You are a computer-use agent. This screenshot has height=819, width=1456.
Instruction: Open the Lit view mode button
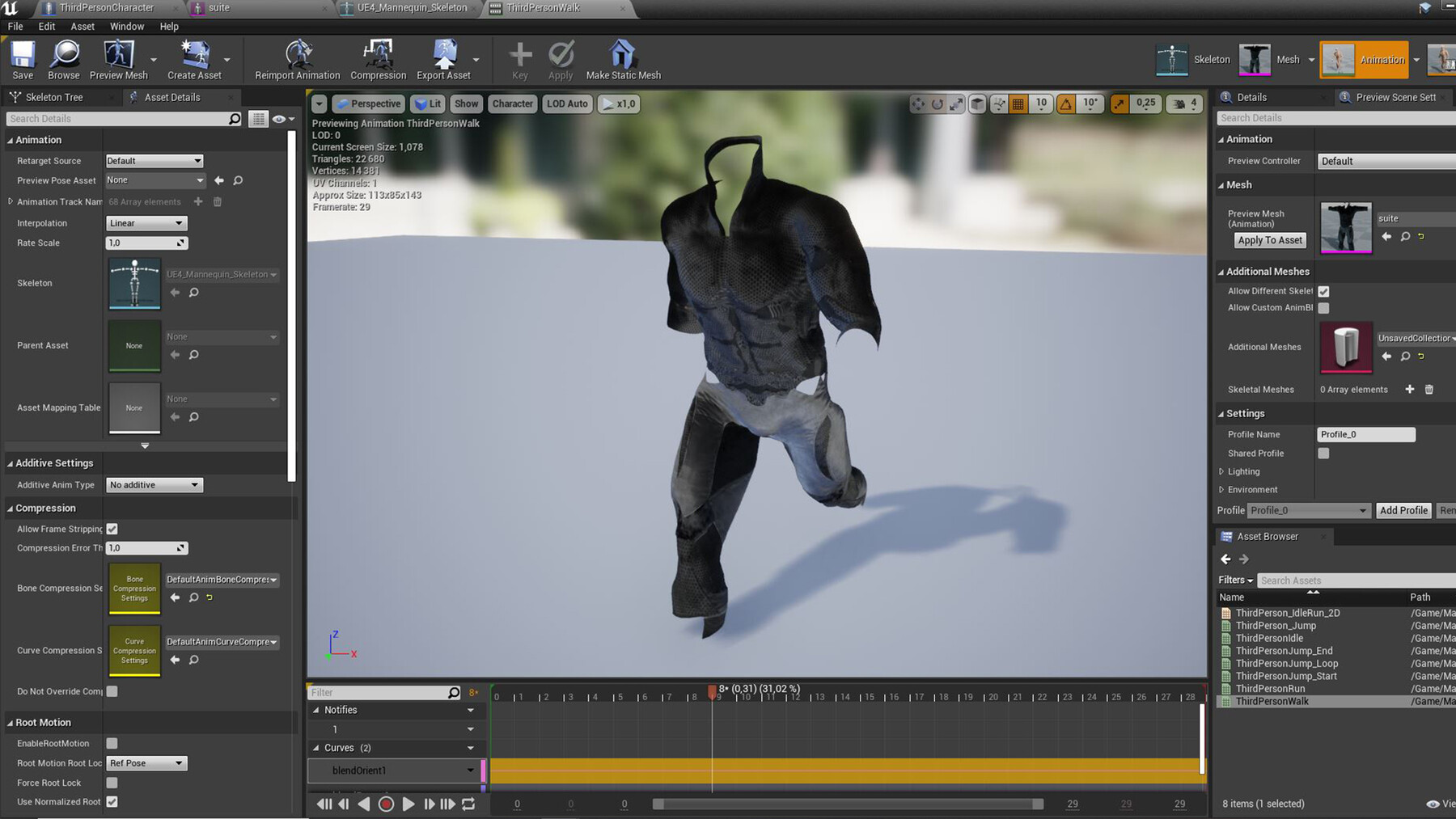pos(427,103)
